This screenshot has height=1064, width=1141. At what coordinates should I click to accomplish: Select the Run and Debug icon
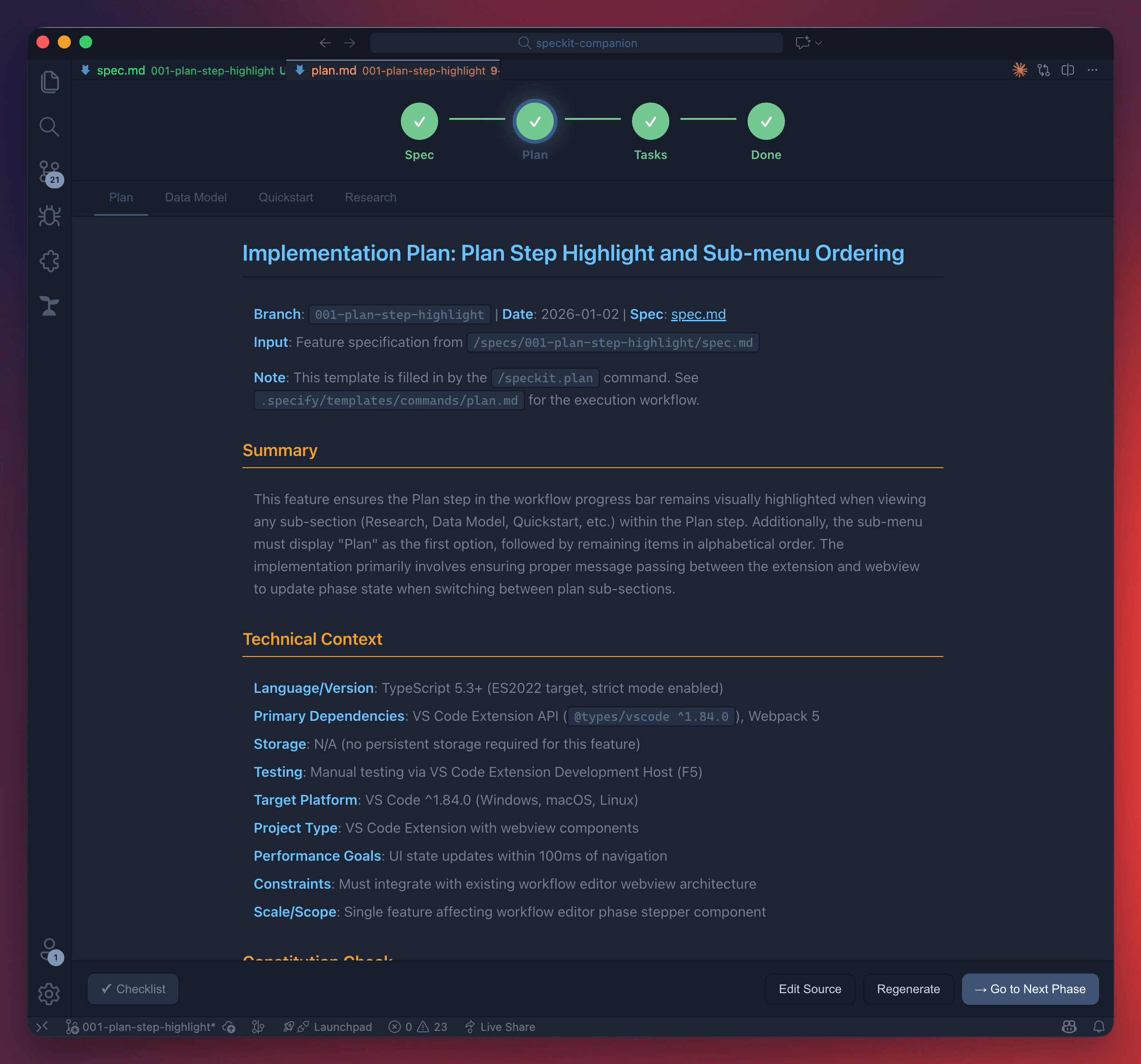coord(49,216)
